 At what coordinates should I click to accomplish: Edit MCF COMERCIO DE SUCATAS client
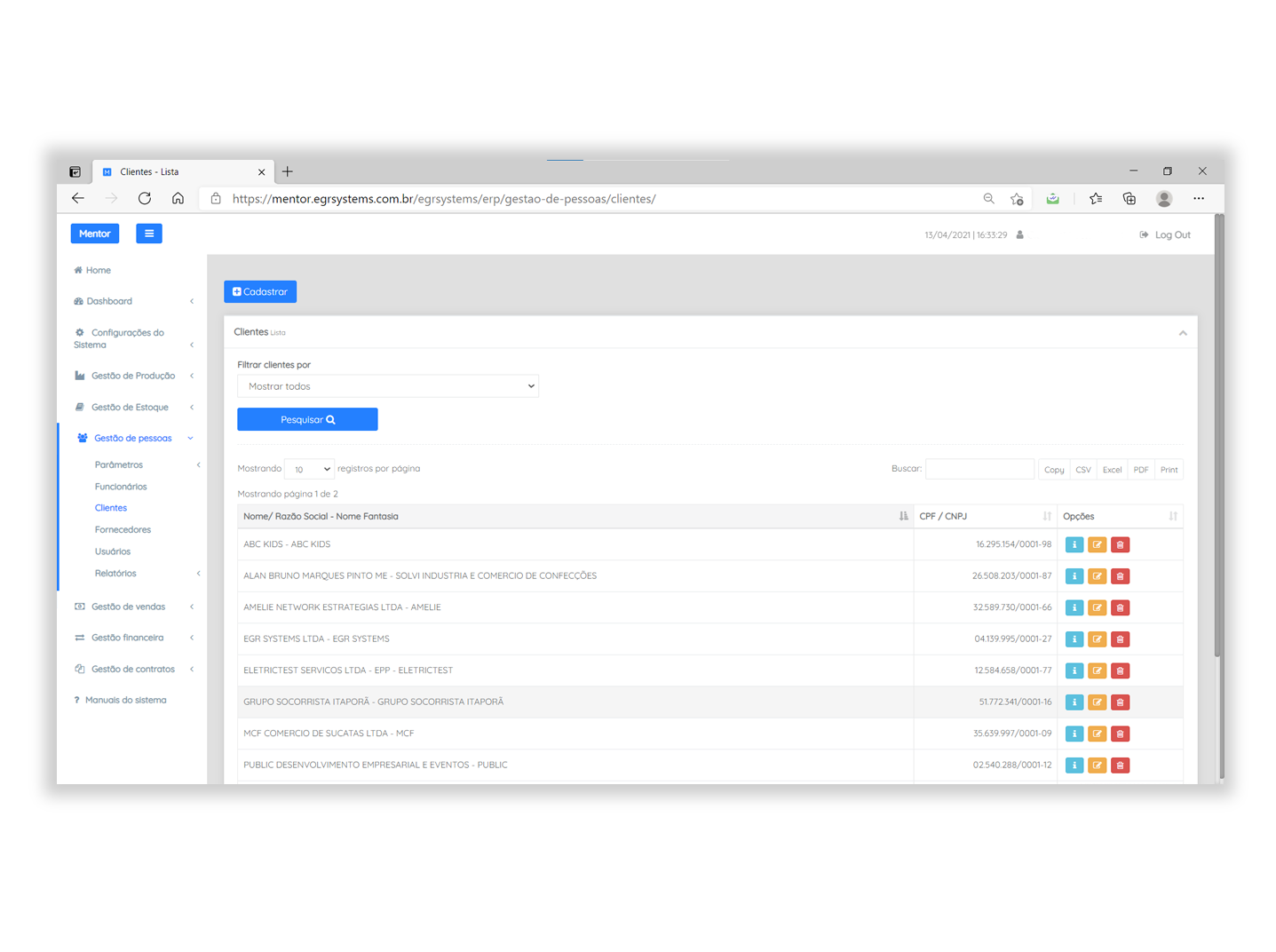click(1097, 734)
